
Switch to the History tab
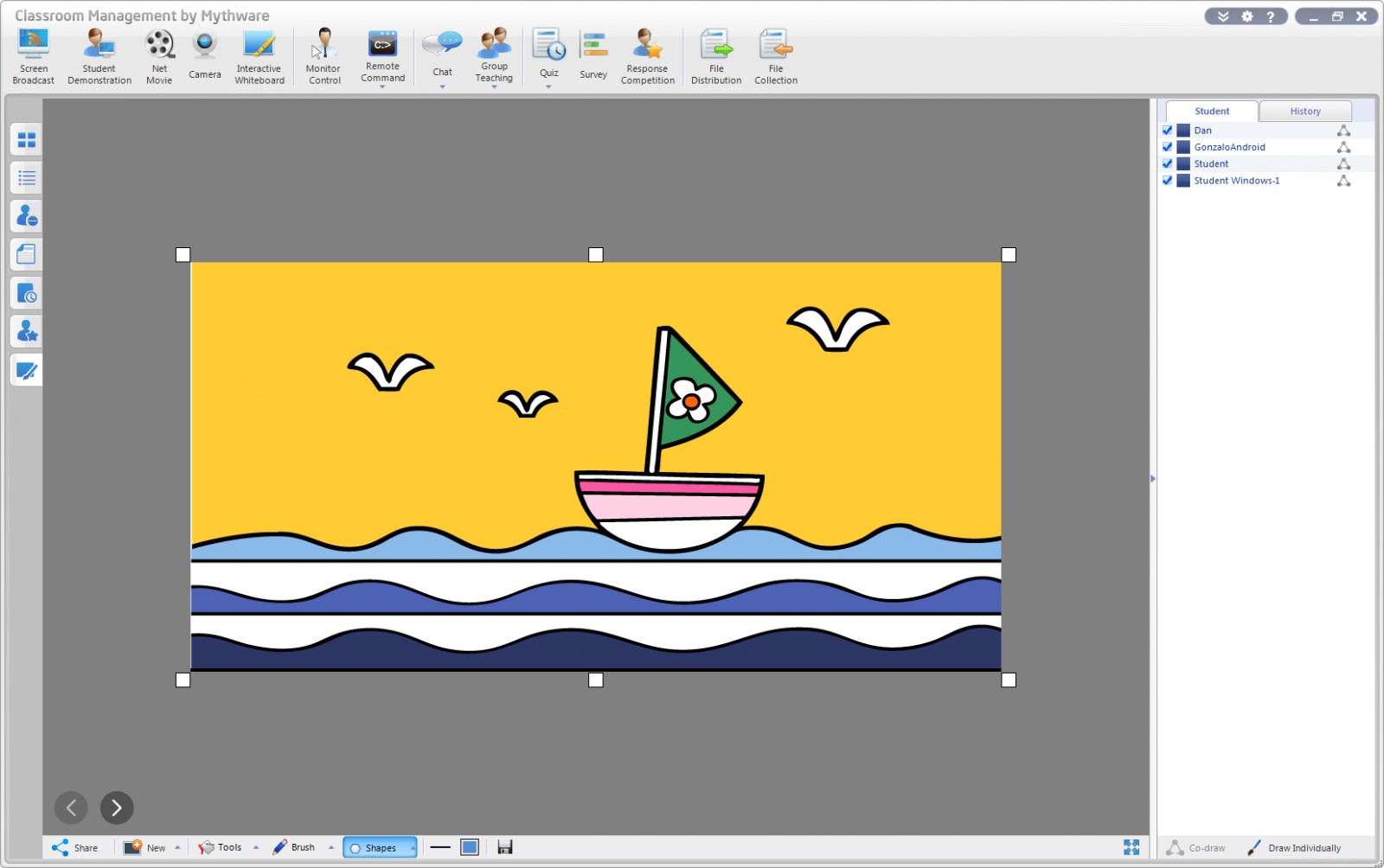tap(1304, 111)
